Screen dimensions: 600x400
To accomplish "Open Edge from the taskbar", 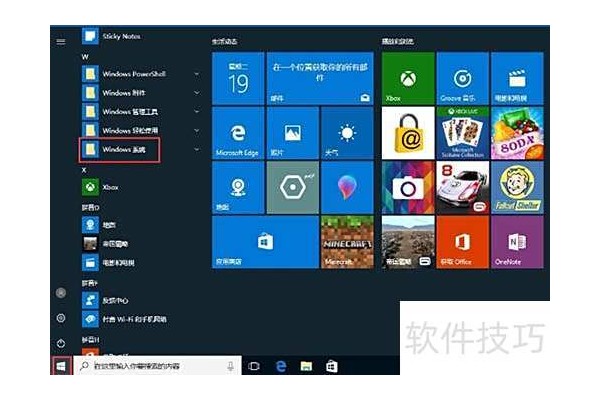I will pyautogui.click(x=281, y=366).
